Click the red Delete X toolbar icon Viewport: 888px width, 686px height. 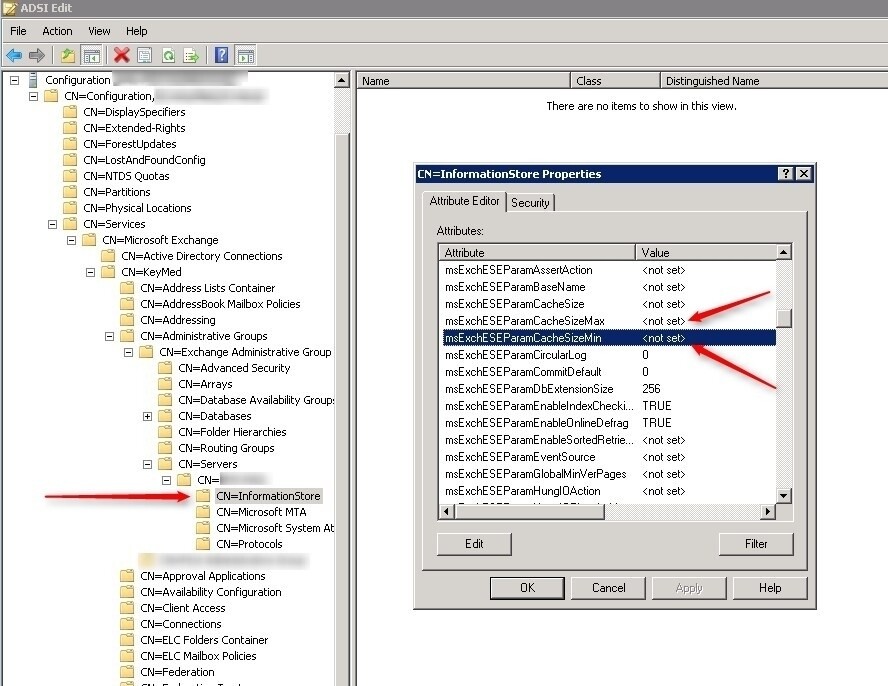(x=123, y=55)
